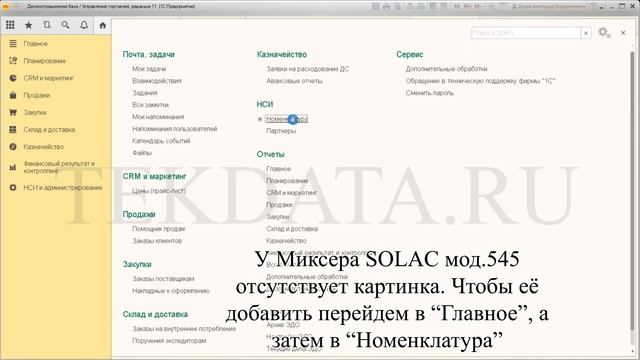
Task: Open CRM и маркетинг report under Отчеты
Action: 291,193
